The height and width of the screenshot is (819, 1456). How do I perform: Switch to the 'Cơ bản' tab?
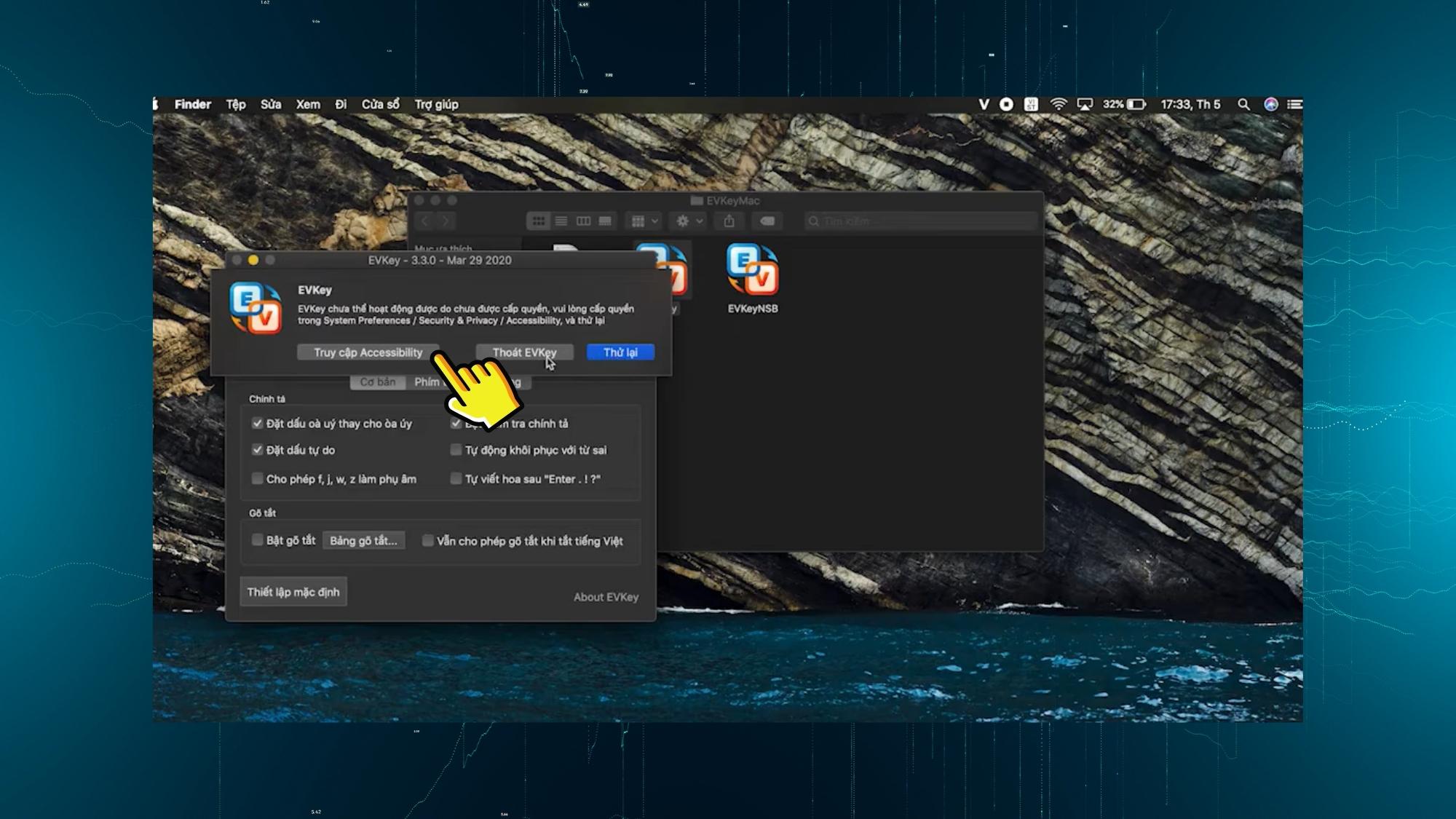(377, 381)
